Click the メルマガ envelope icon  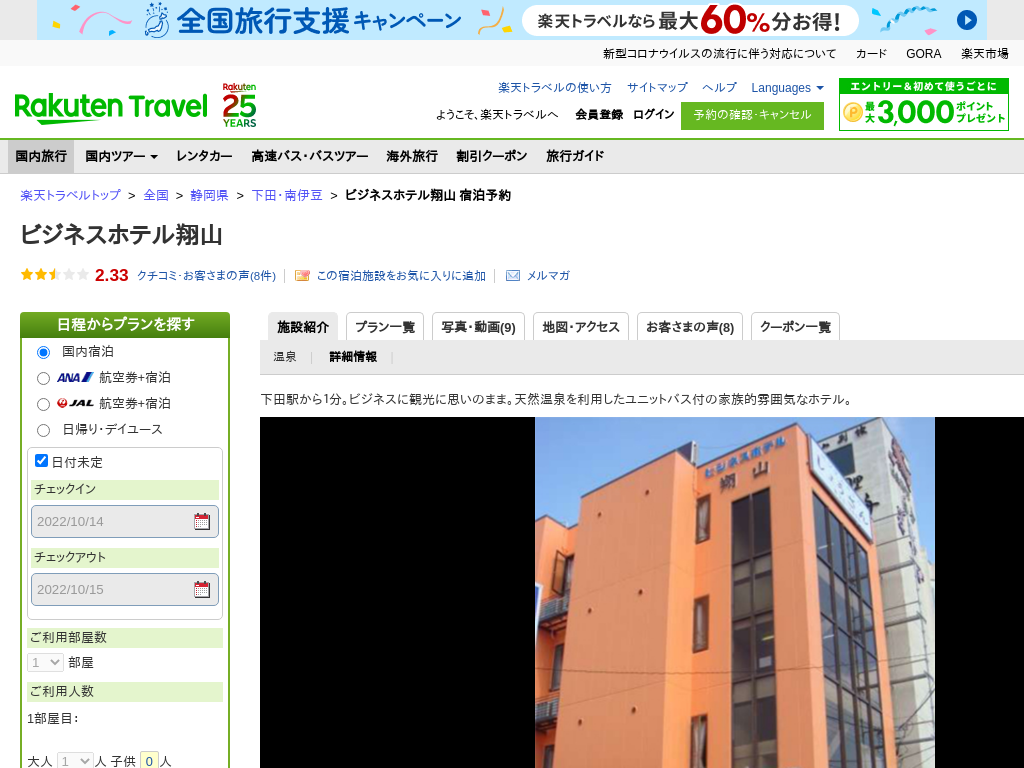[x=513, y=276]
